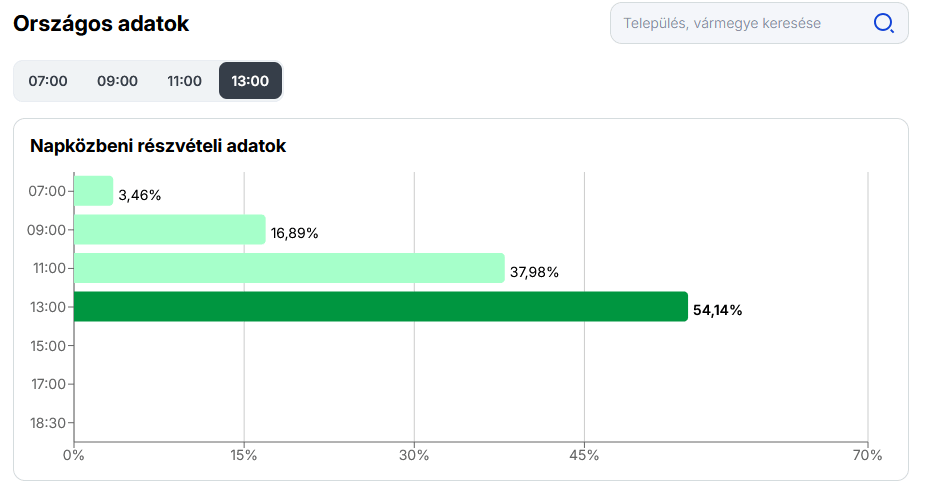Click the search magnifier icon
The width and height of the screenshot is (925, 487).
(x=883, y=23)
